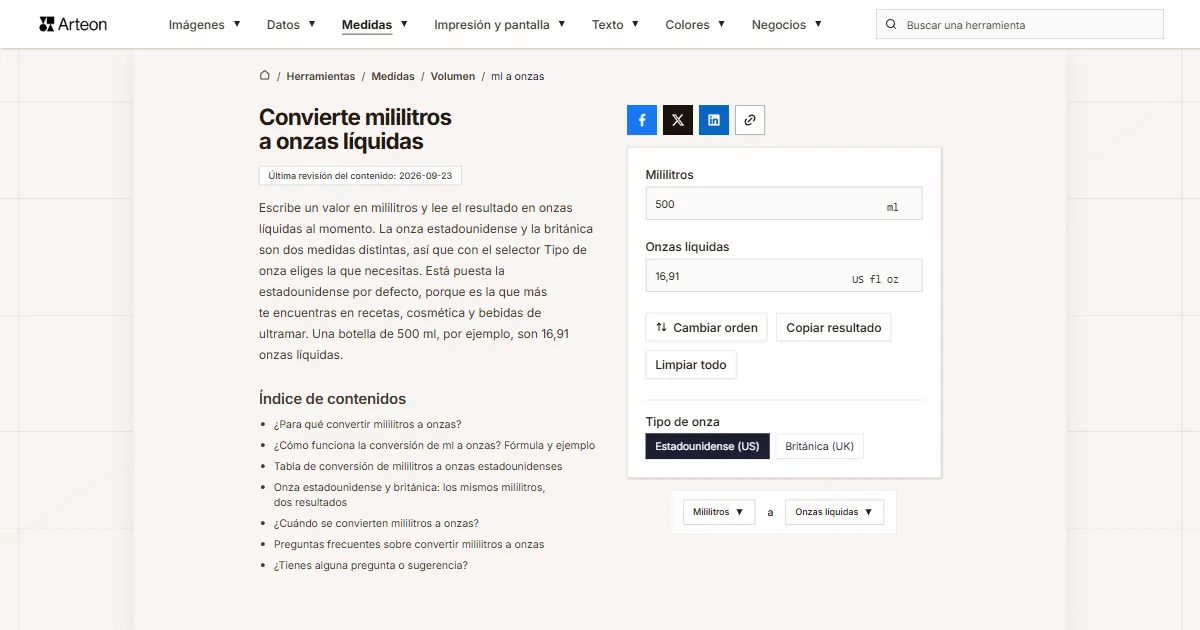Open the Onzas líquidas target unit dropdown
The height and width of the screenshot is (630, 1200).
(835, 512)
